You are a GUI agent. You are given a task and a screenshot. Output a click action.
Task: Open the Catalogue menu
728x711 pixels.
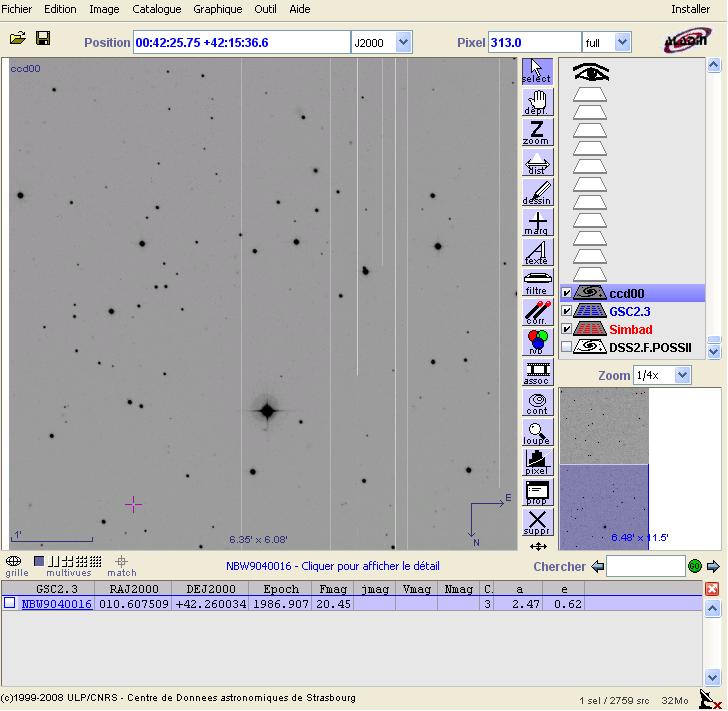[156, 9]
